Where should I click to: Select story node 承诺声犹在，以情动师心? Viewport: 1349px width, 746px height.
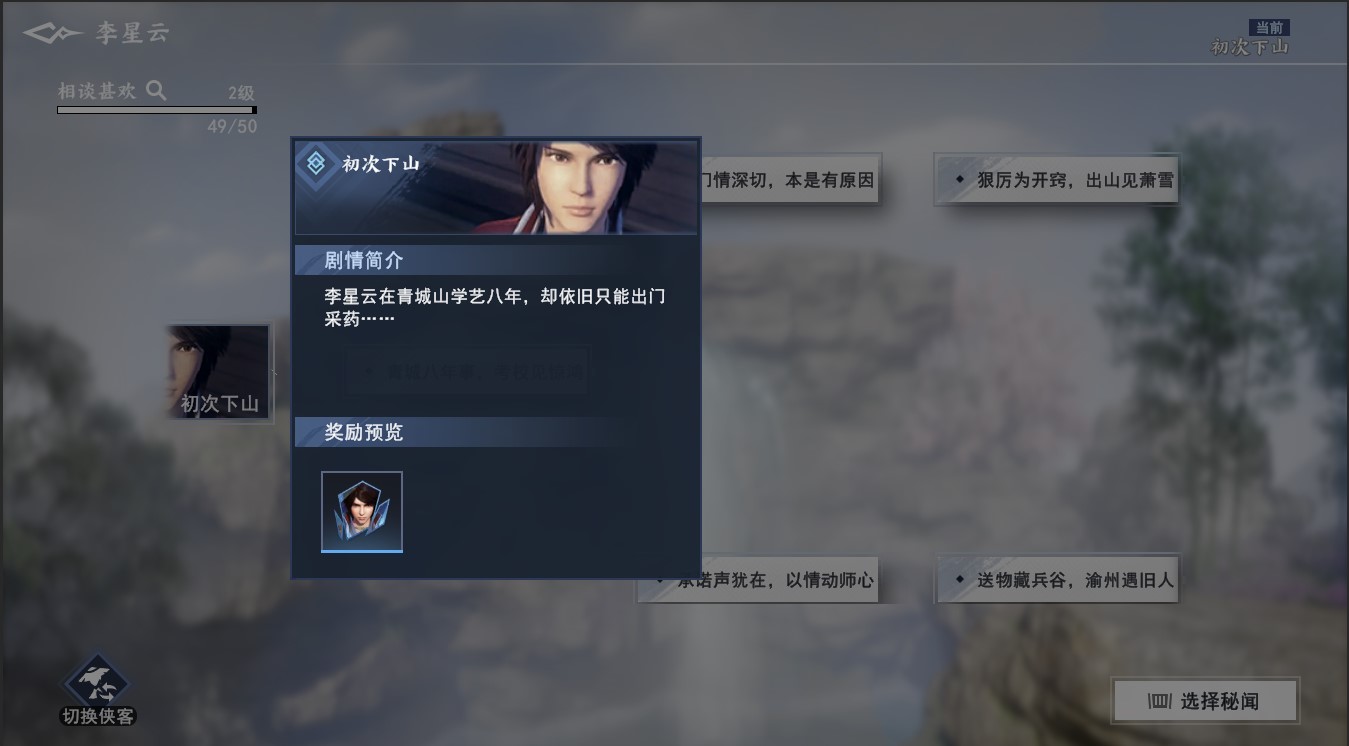click(758, 580)
